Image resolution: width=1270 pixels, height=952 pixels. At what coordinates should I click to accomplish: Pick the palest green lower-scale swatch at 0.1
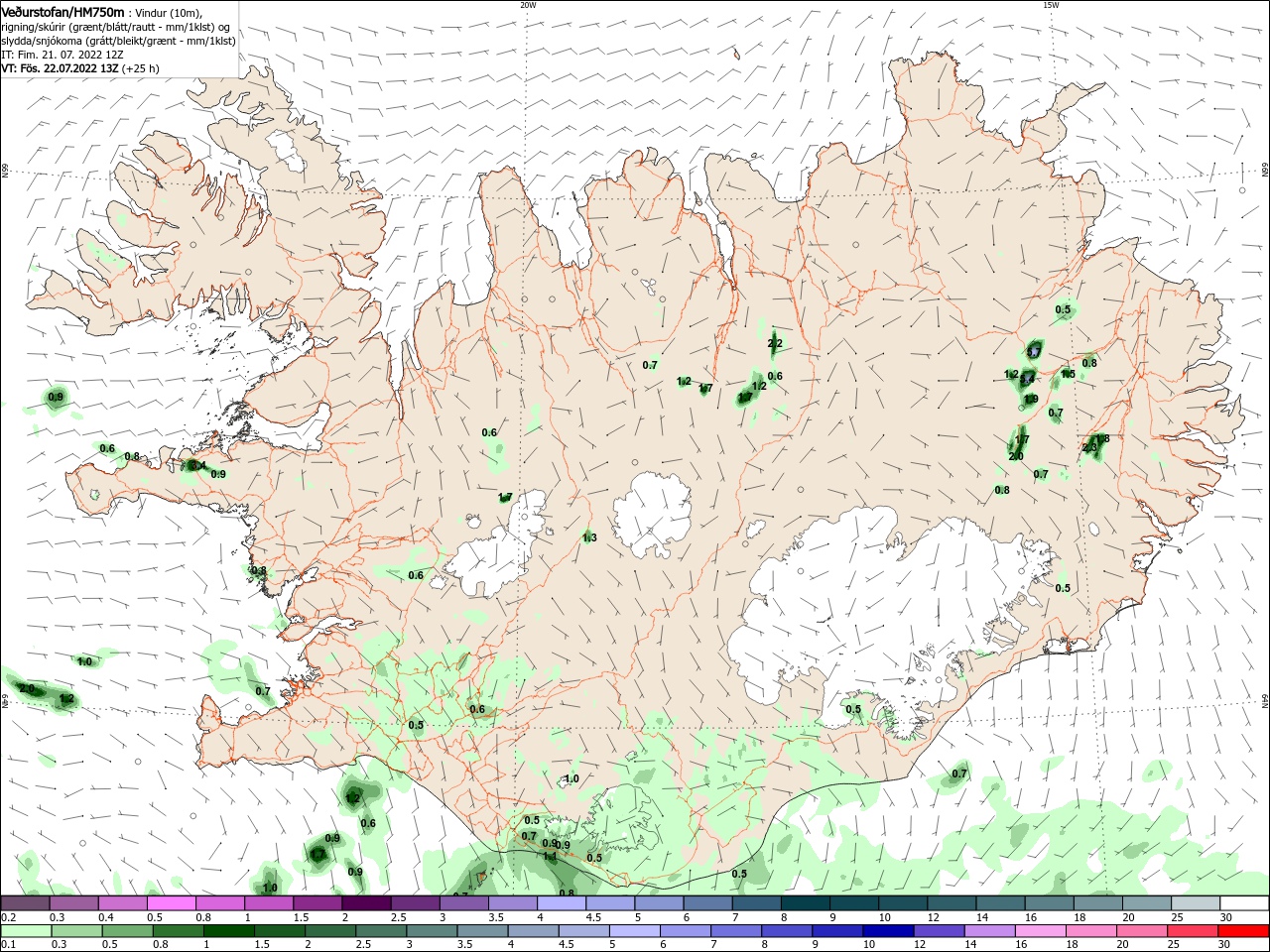[25, 931]
